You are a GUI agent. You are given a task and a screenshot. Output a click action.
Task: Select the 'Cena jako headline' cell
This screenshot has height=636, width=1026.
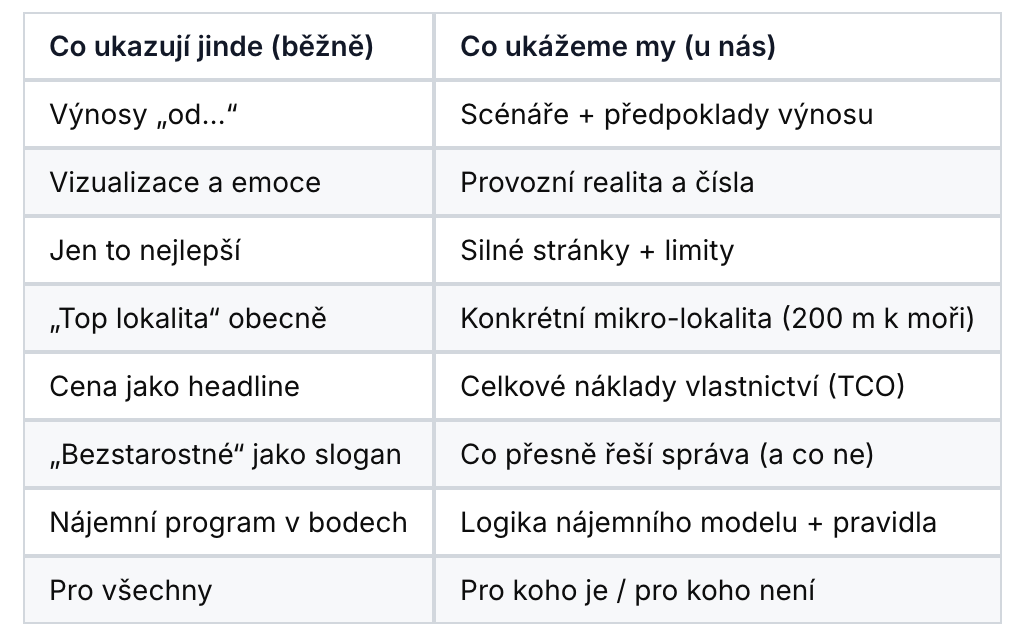174,387
